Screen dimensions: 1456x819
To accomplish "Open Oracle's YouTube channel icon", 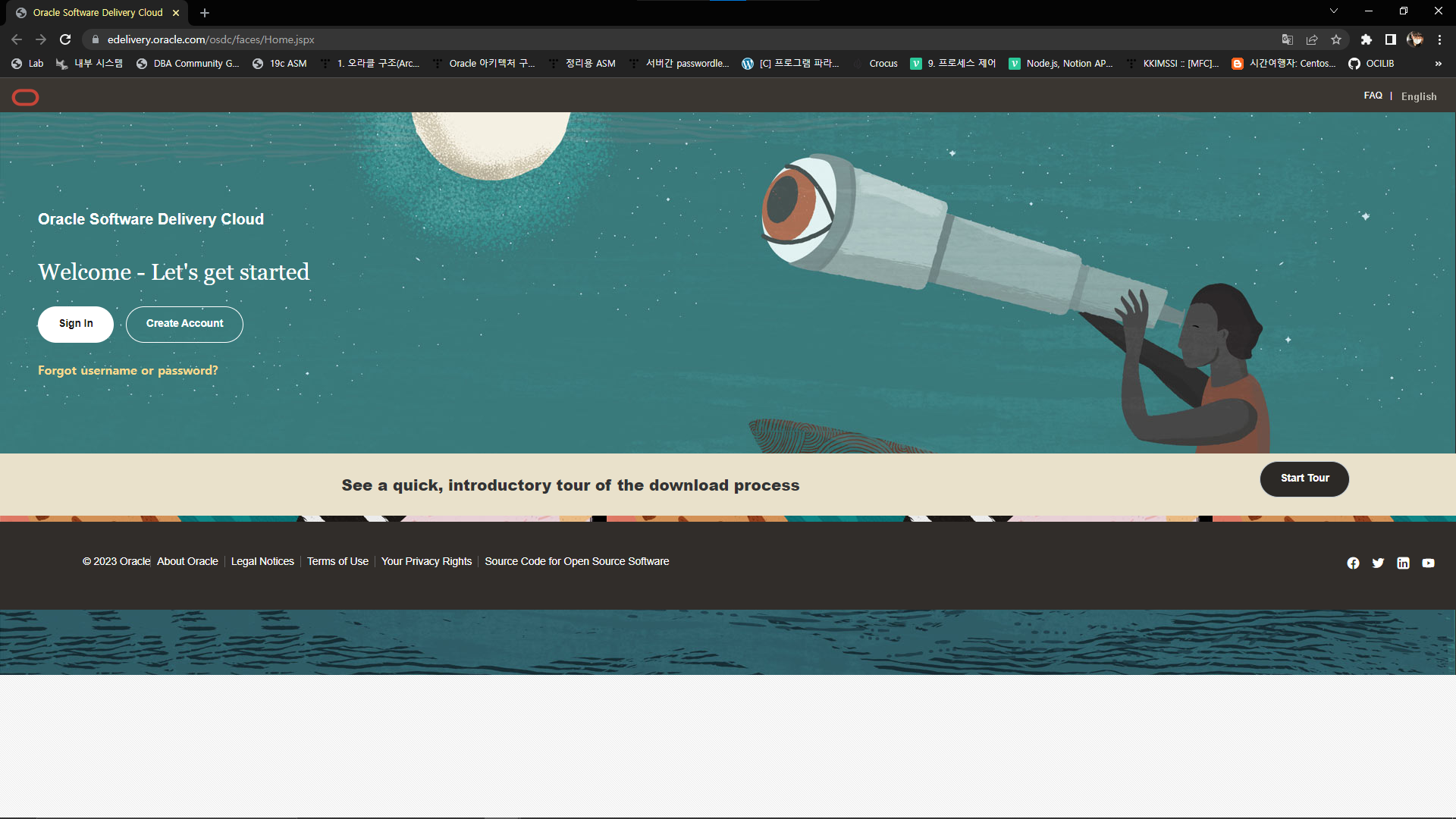I will coord(1428,563).
